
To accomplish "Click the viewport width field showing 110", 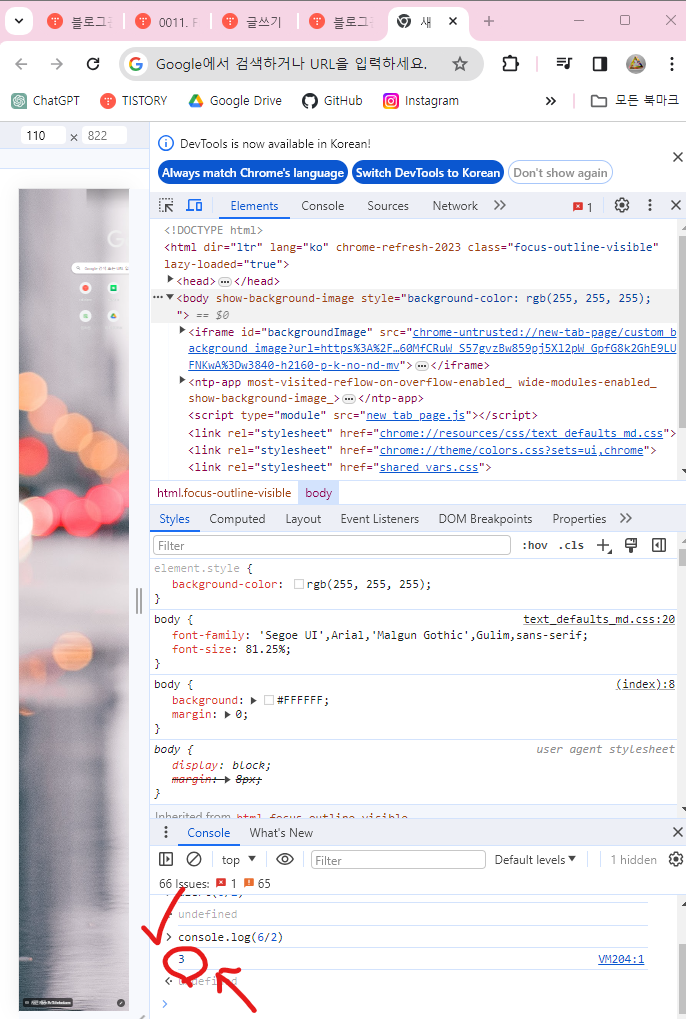I will pyautogui.click(x=43, y=136).
